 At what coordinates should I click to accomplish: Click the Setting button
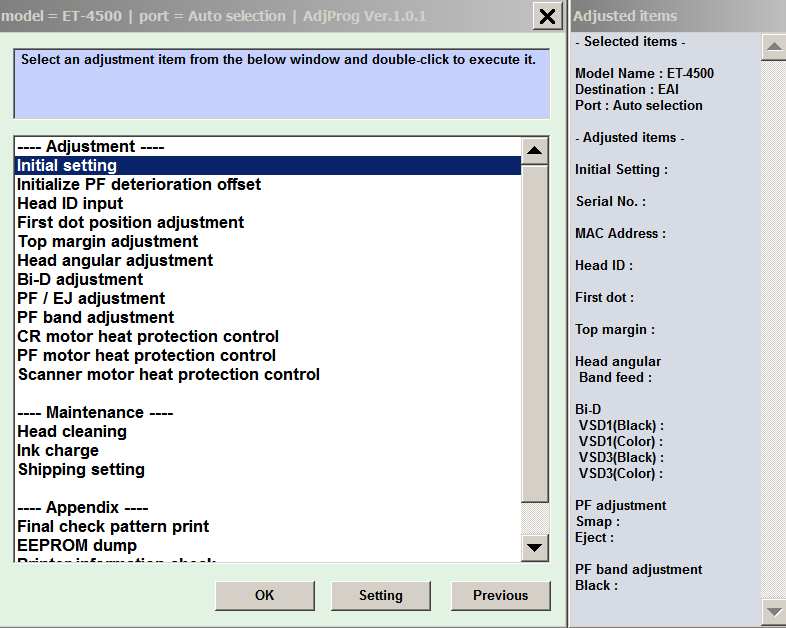click(x=381, y=595)
